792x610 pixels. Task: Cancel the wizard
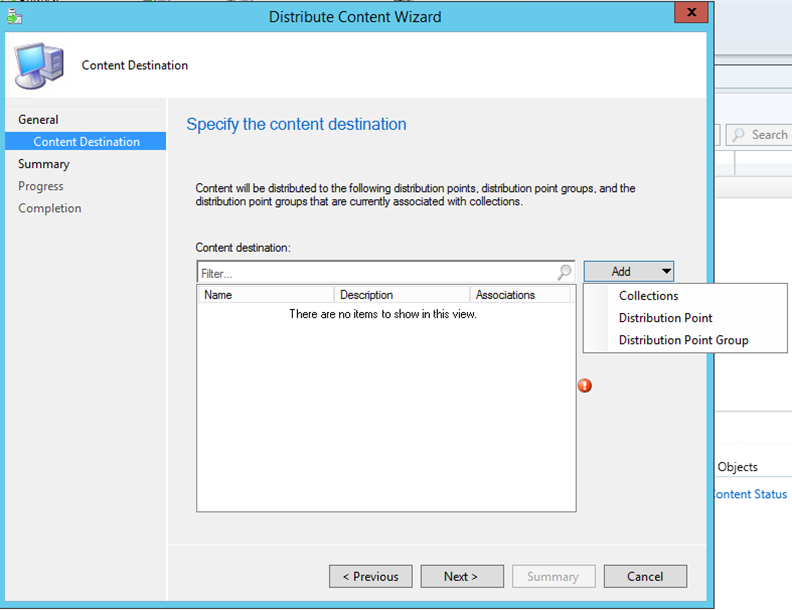pos(645,576)
